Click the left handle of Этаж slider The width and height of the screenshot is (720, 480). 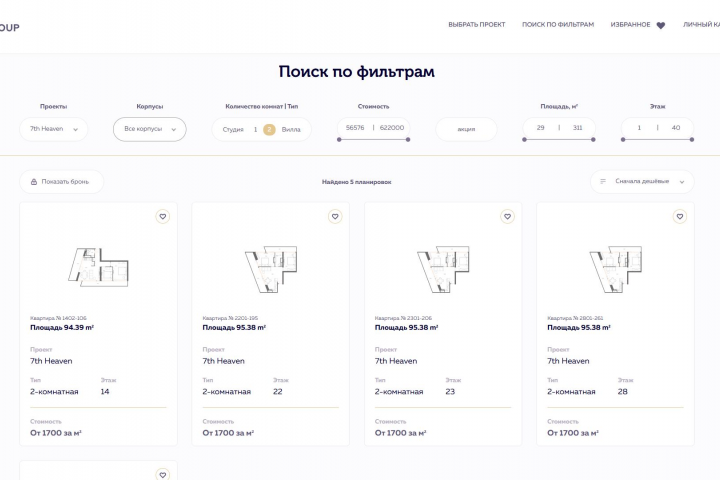tap(623, 140)
